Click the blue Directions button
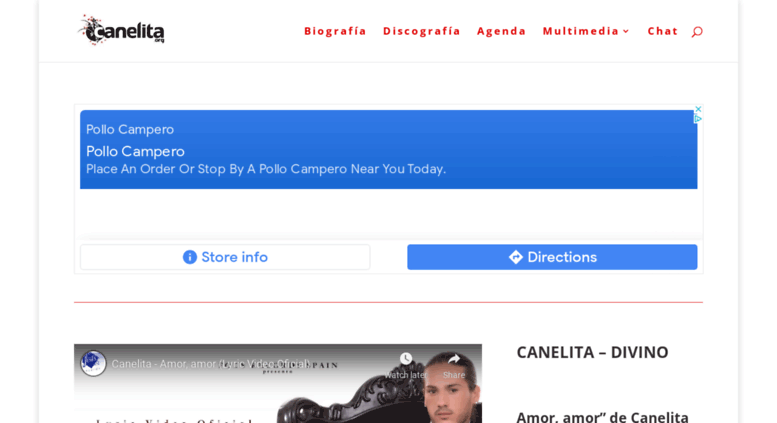Screen dimensions: 777x423 552,257
